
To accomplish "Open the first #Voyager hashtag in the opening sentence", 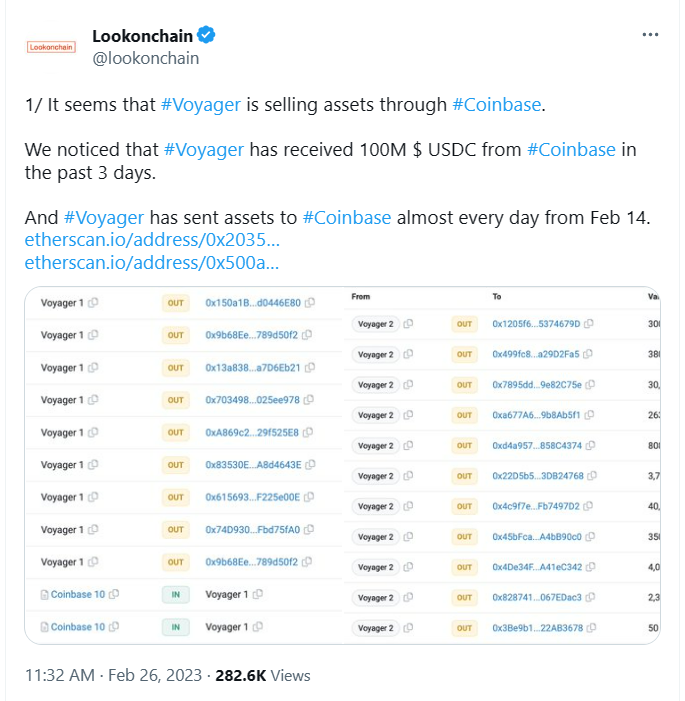I will [x=201, y=105].
